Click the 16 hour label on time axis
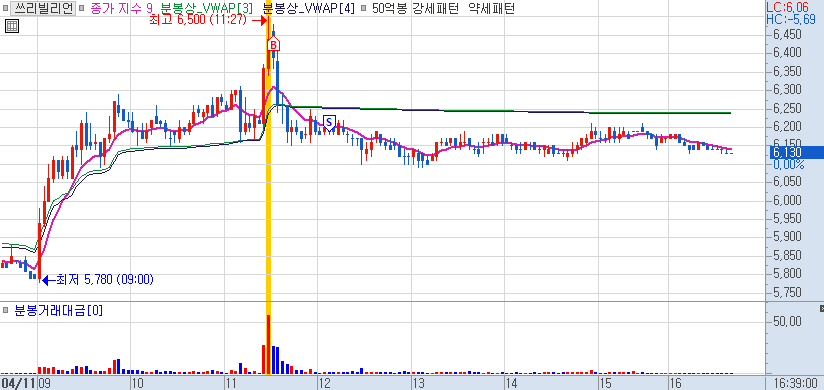824x390 pixels. point(675,383)
